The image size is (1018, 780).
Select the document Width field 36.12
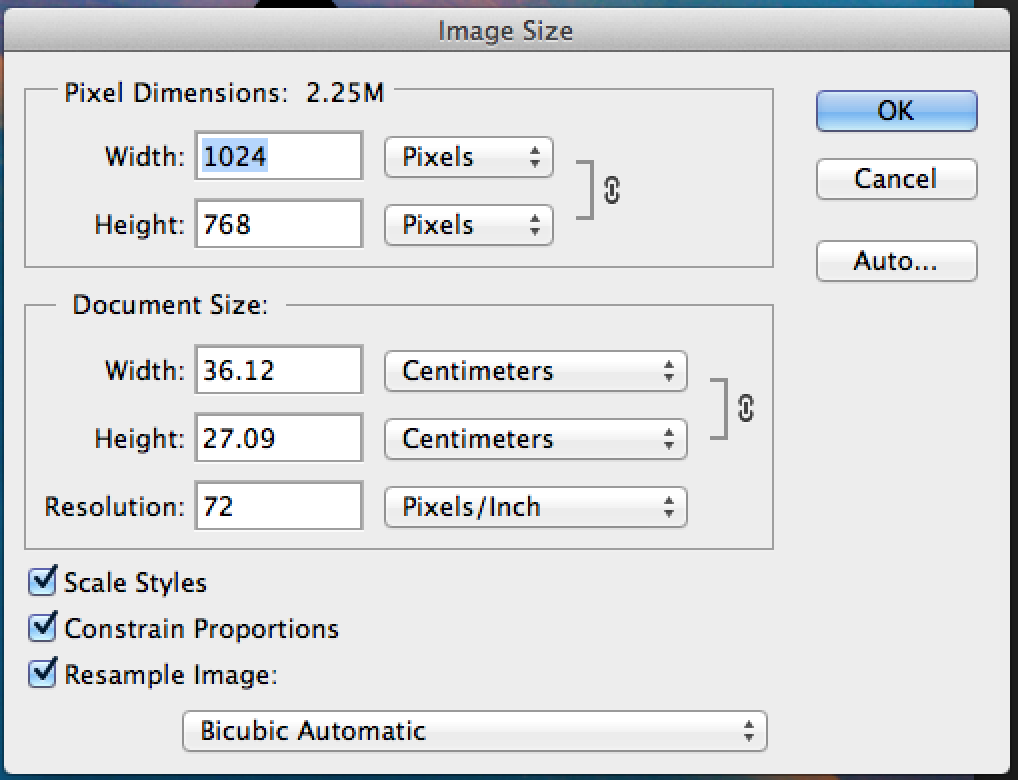(279, 371)
